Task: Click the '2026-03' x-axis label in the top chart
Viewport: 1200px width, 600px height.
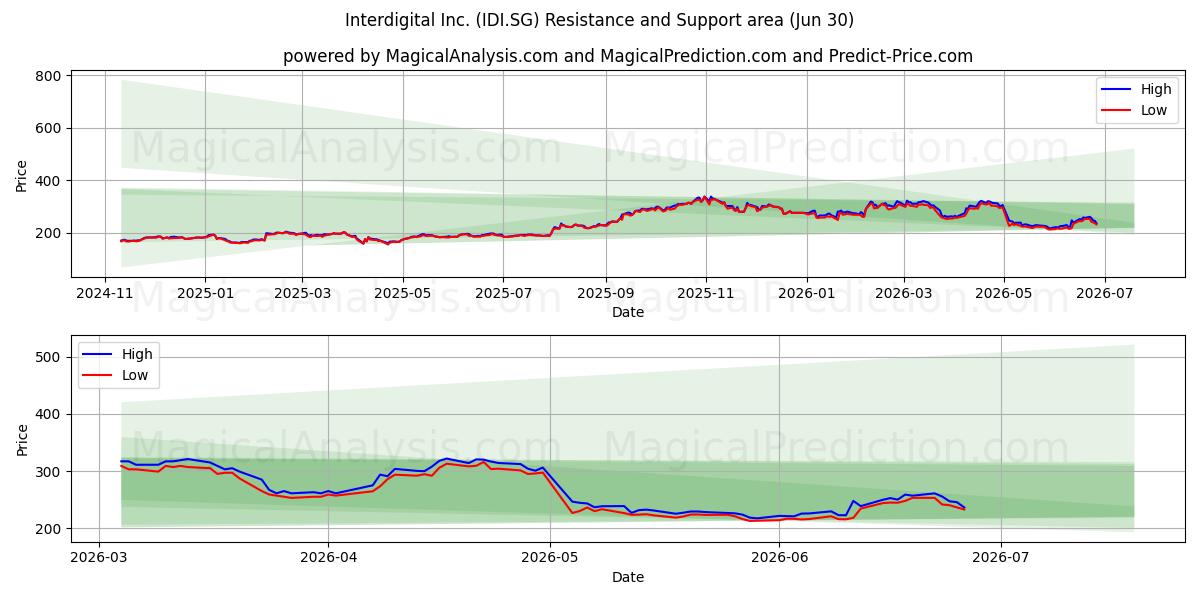Action: [x=903, y=294]
